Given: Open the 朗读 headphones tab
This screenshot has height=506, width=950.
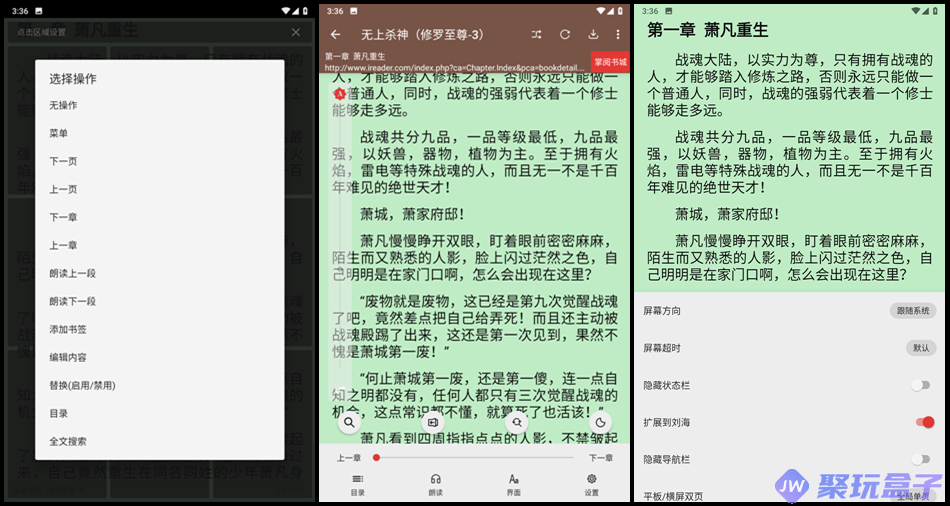Looking at the screenshot, I should point(435,485).
